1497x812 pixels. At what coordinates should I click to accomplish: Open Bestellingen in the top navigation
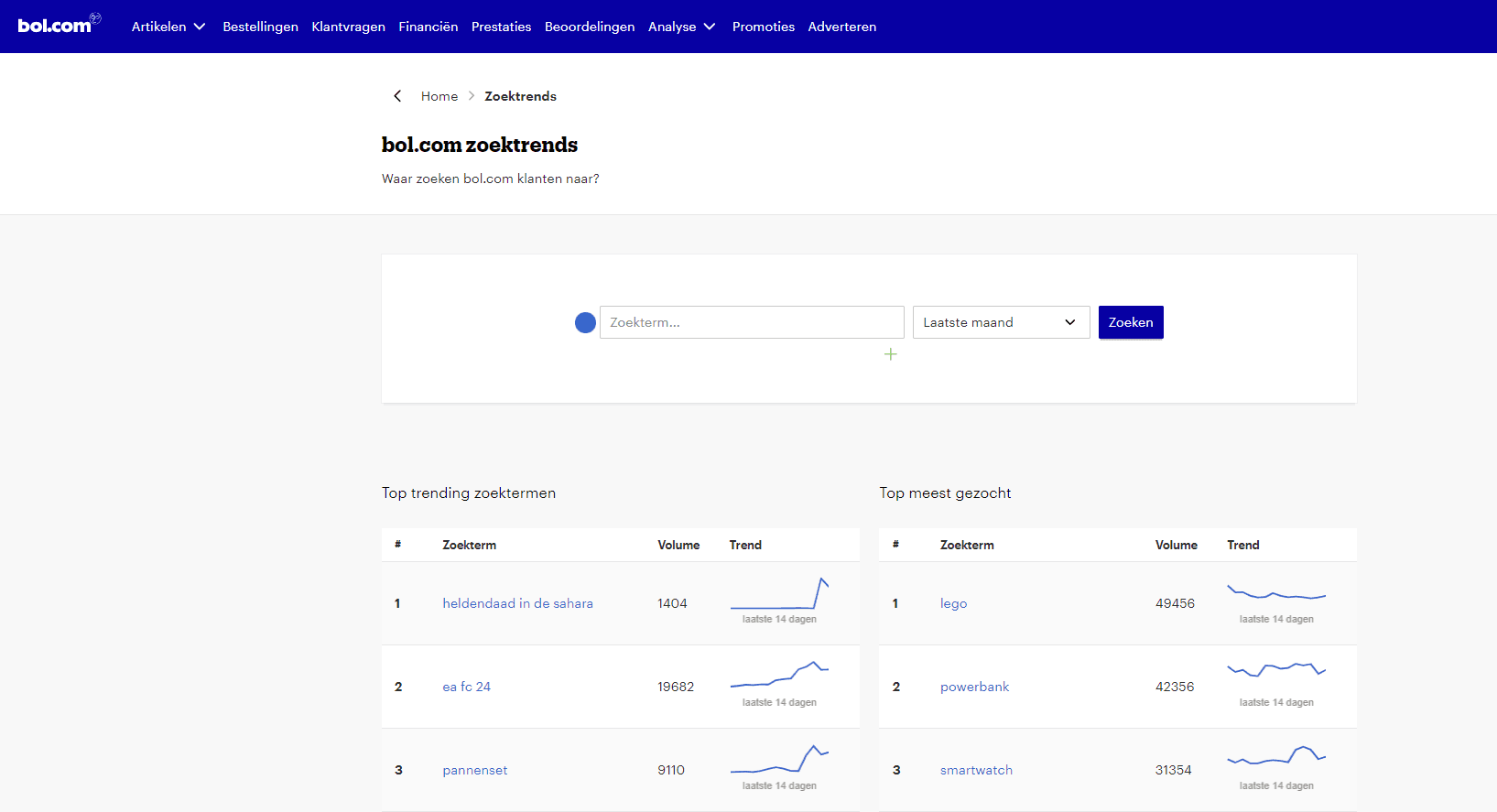pyautogui.click(x=260, y=27)
